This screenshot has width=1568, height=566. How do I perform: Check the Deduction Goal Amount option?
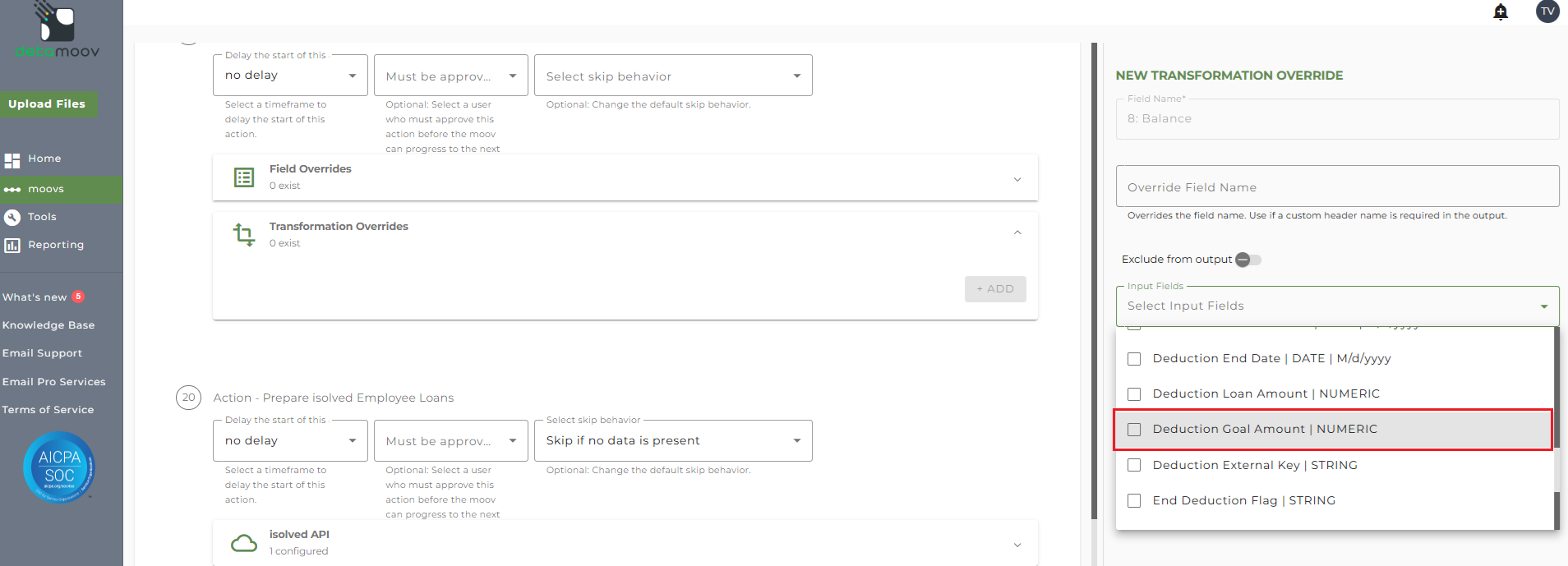coord(1134,430)
